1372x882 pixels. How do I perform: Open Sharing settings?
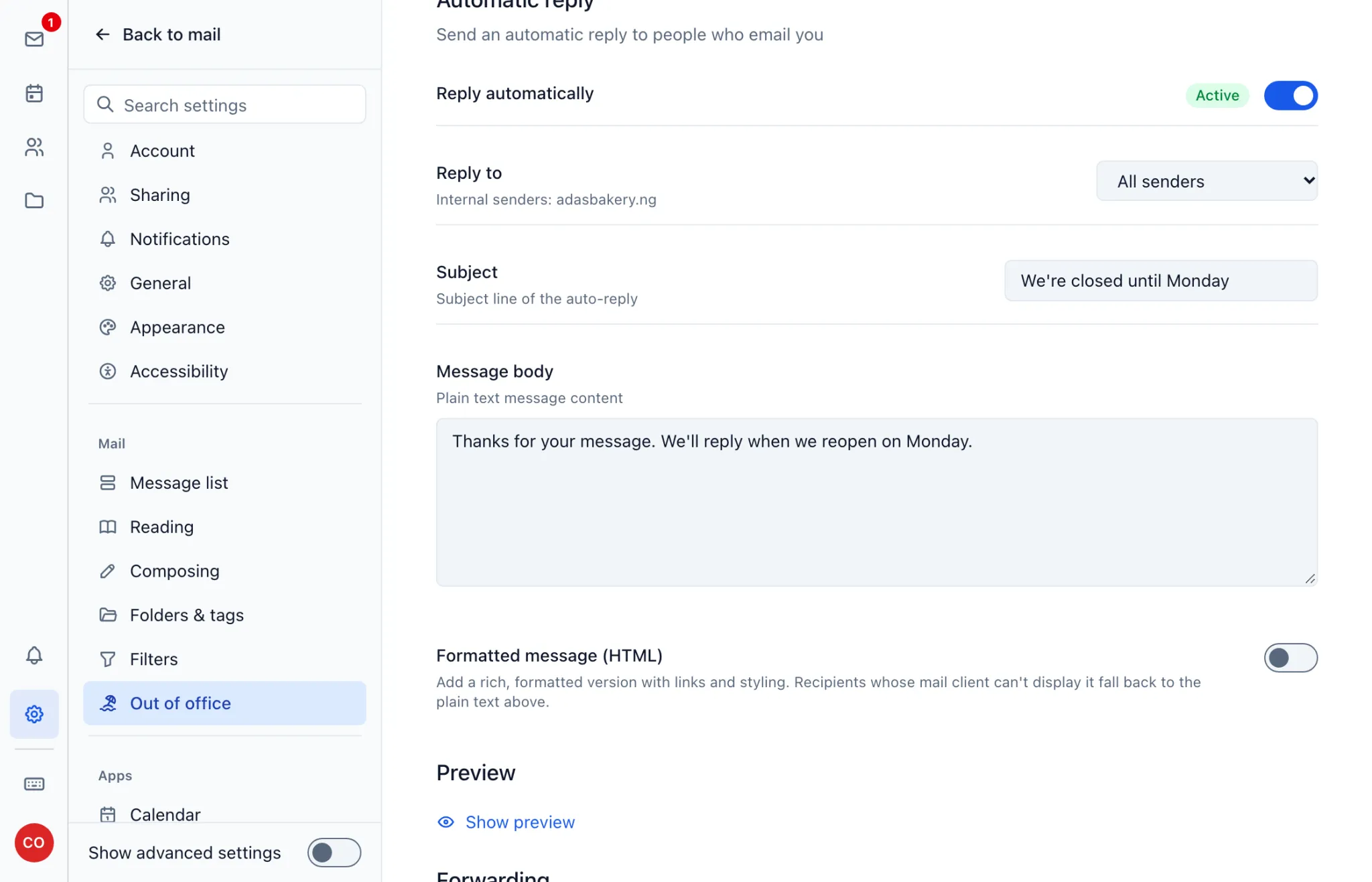(224, 195)
